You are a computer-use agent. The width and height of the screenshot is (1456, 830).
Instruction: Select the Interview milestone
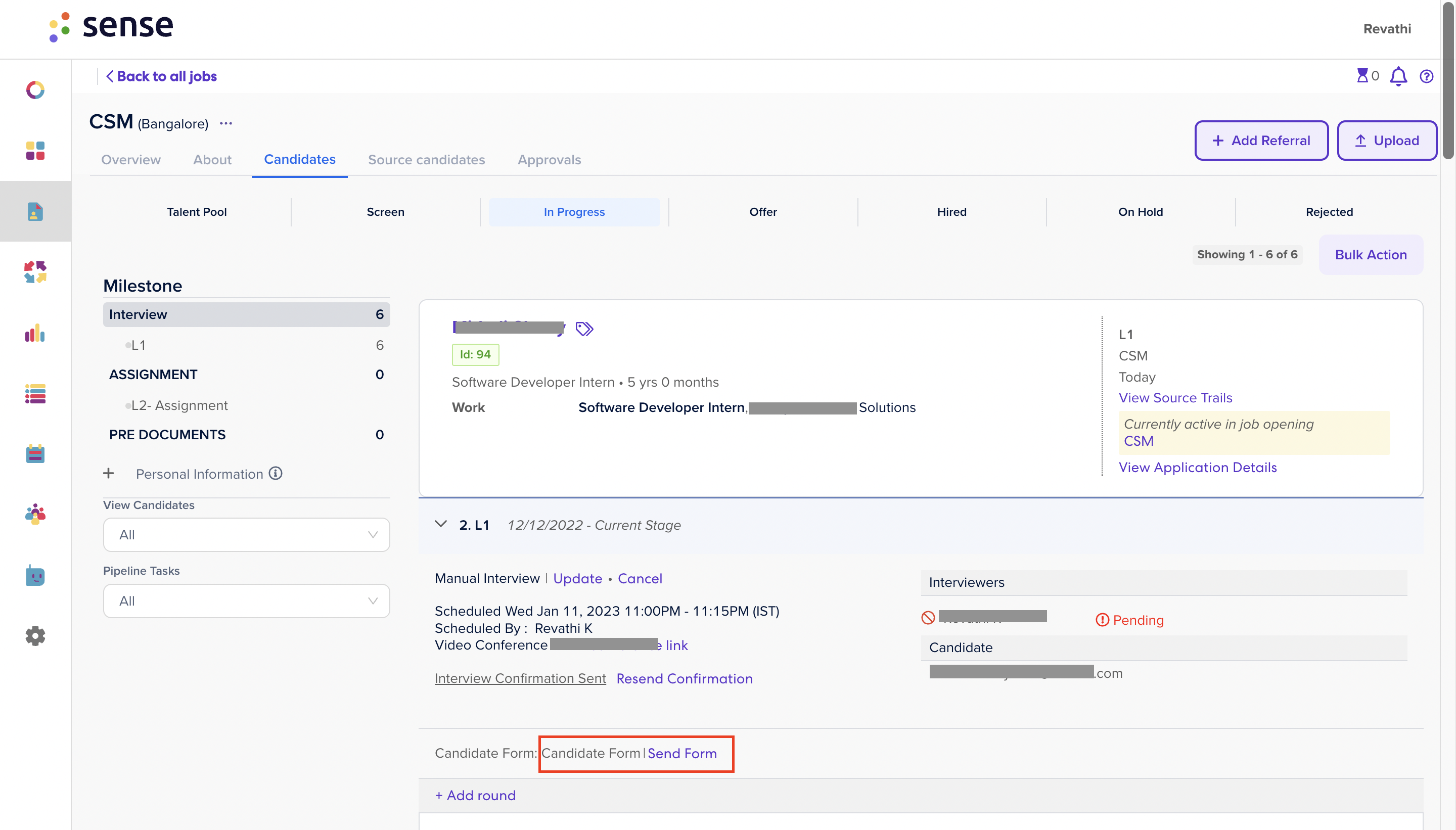[246, 315]
